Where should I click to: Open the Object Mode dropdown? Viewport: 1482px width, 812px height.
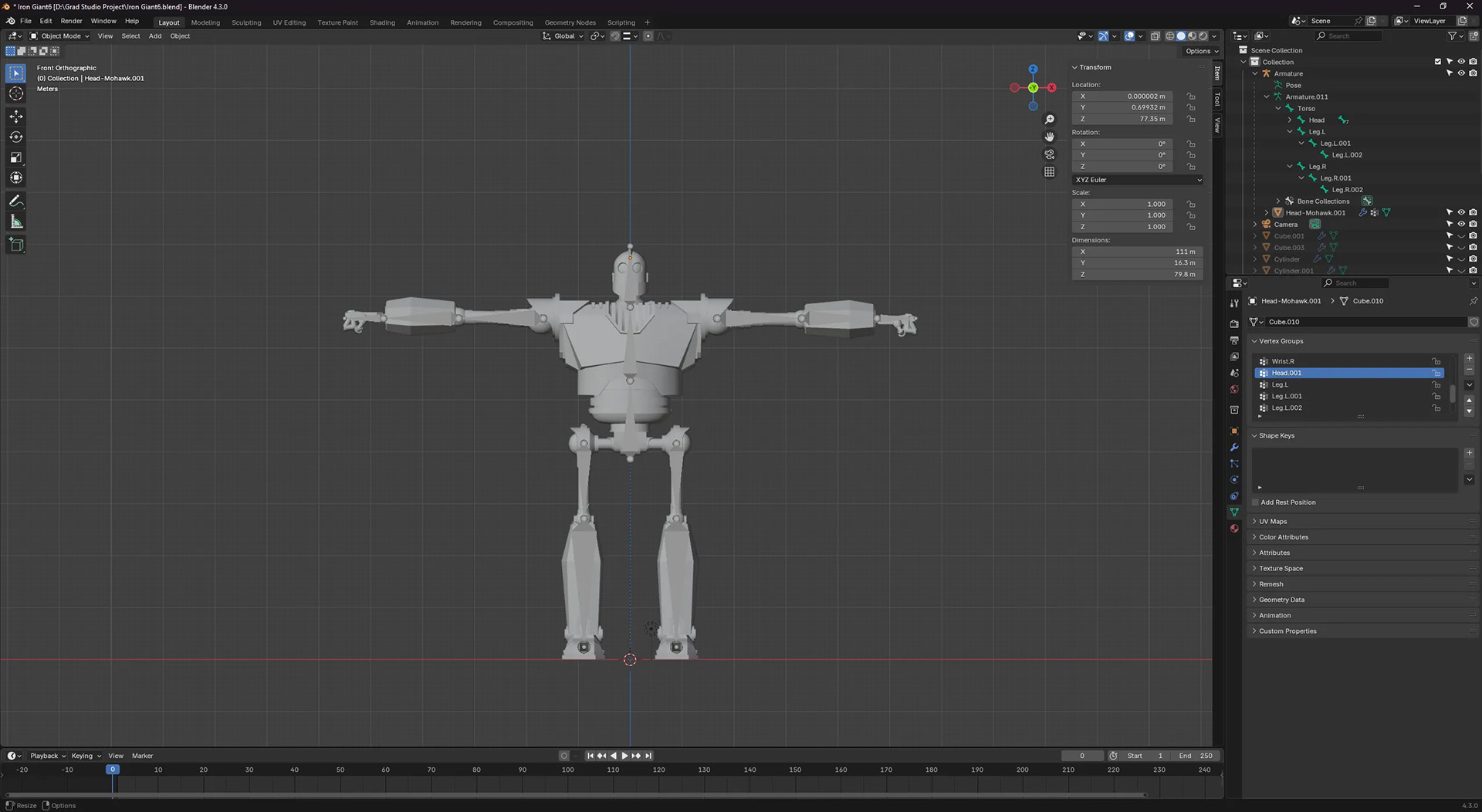(60, 36)
